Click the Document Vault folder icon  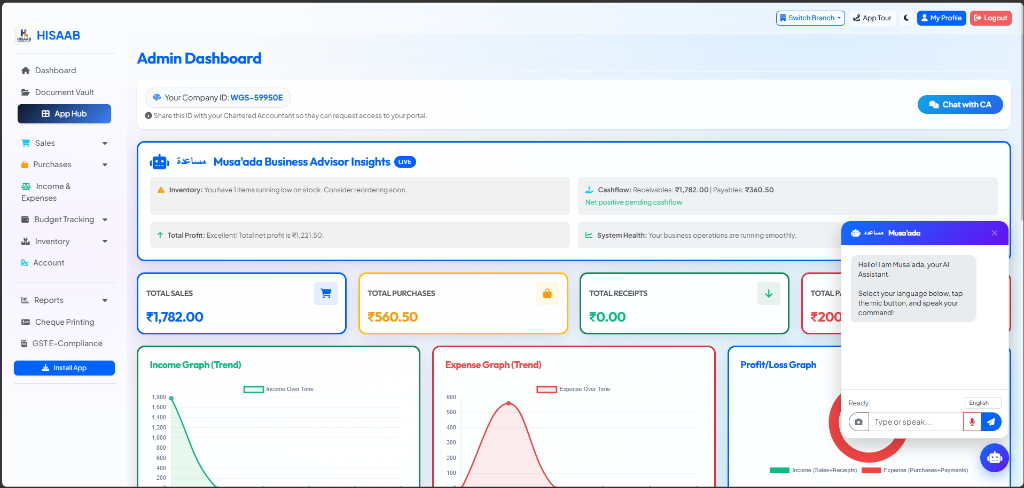25,92
